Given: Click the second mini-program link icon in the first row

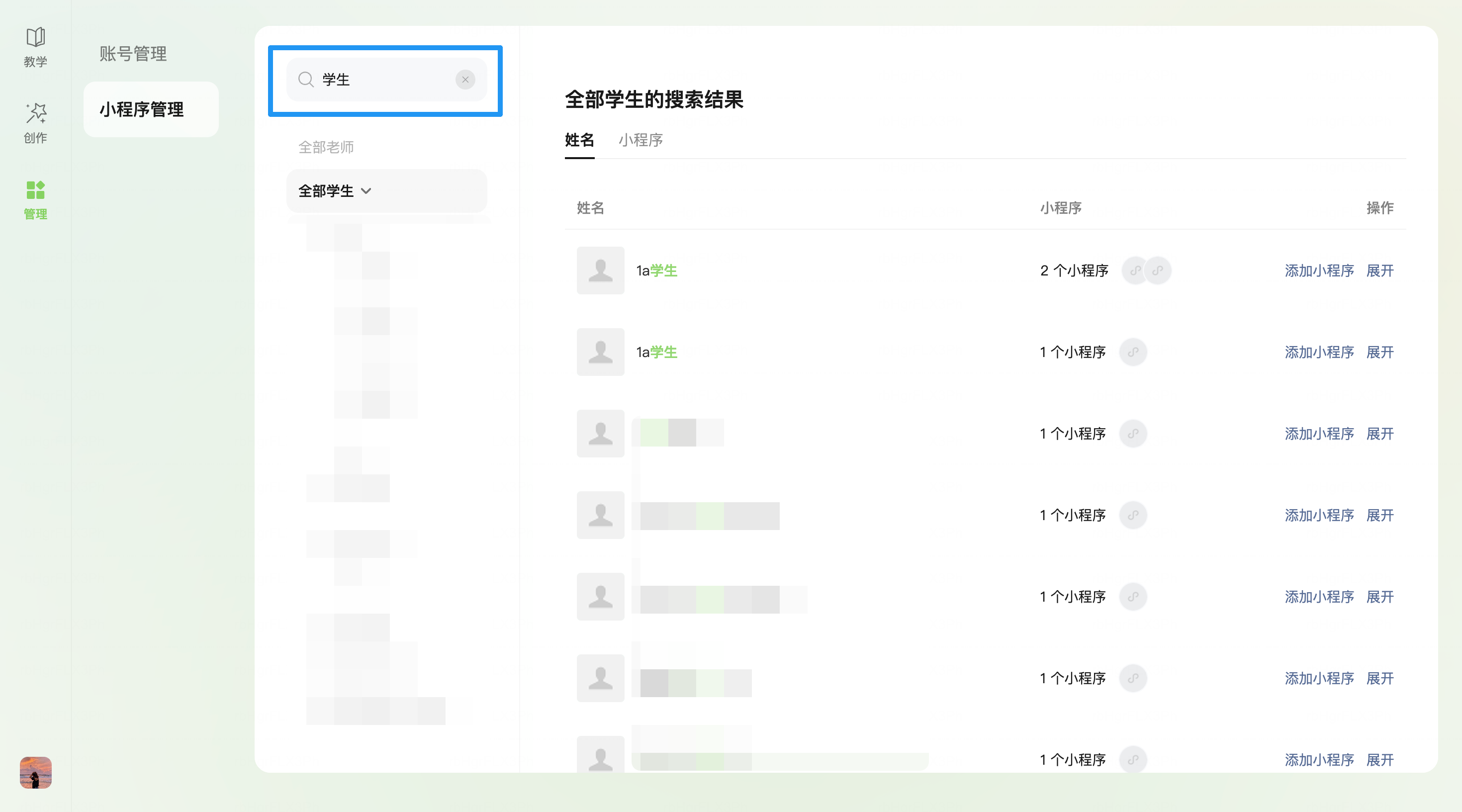Looking at the screenshot, I should (1158, 271).
